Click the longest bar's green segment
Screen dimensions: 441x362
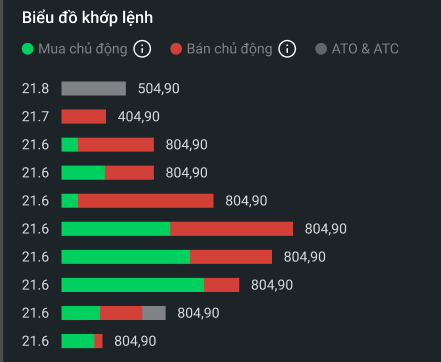(116, 229)
